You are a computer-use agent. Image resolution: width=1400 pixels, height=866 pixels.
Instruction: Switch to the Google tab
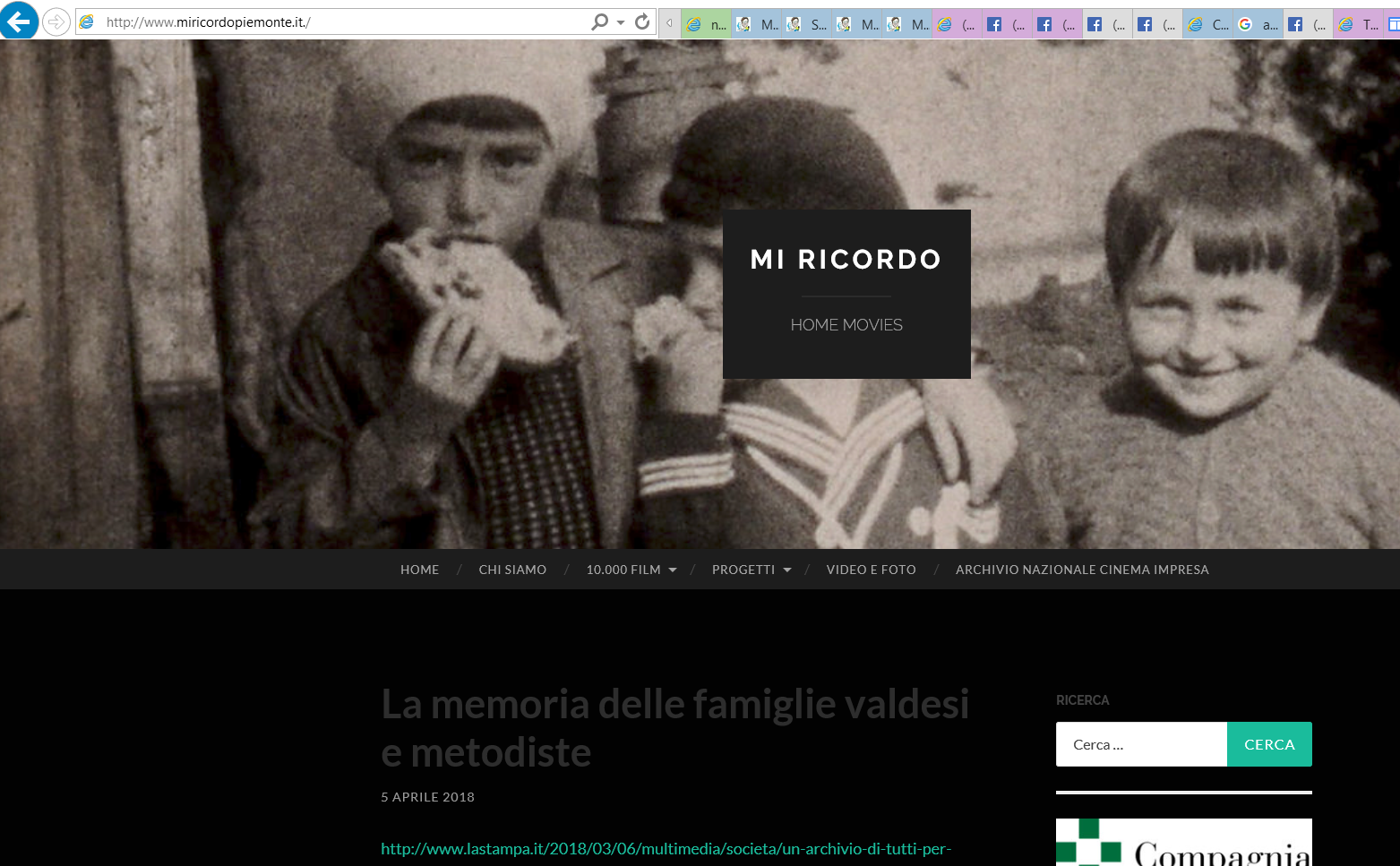pyautogui.click(x=1257, y=25)
